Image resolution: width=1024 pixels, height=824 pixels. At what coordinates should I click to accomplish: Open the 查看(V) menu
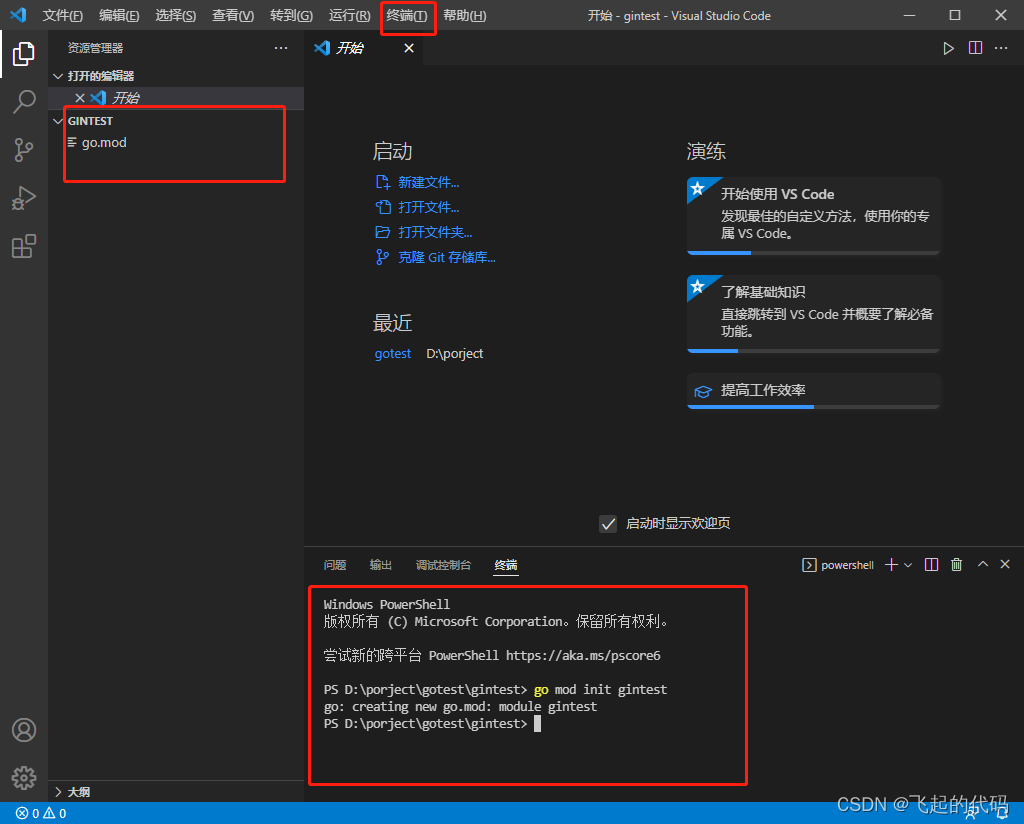(233, 16)
